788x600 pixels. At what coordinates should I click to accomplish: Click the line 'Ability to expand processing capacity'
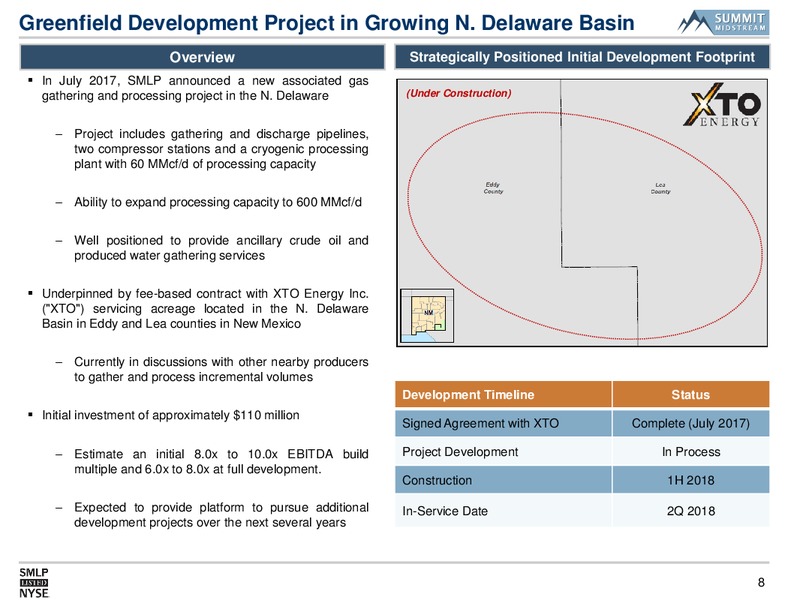tap(218, 202)
